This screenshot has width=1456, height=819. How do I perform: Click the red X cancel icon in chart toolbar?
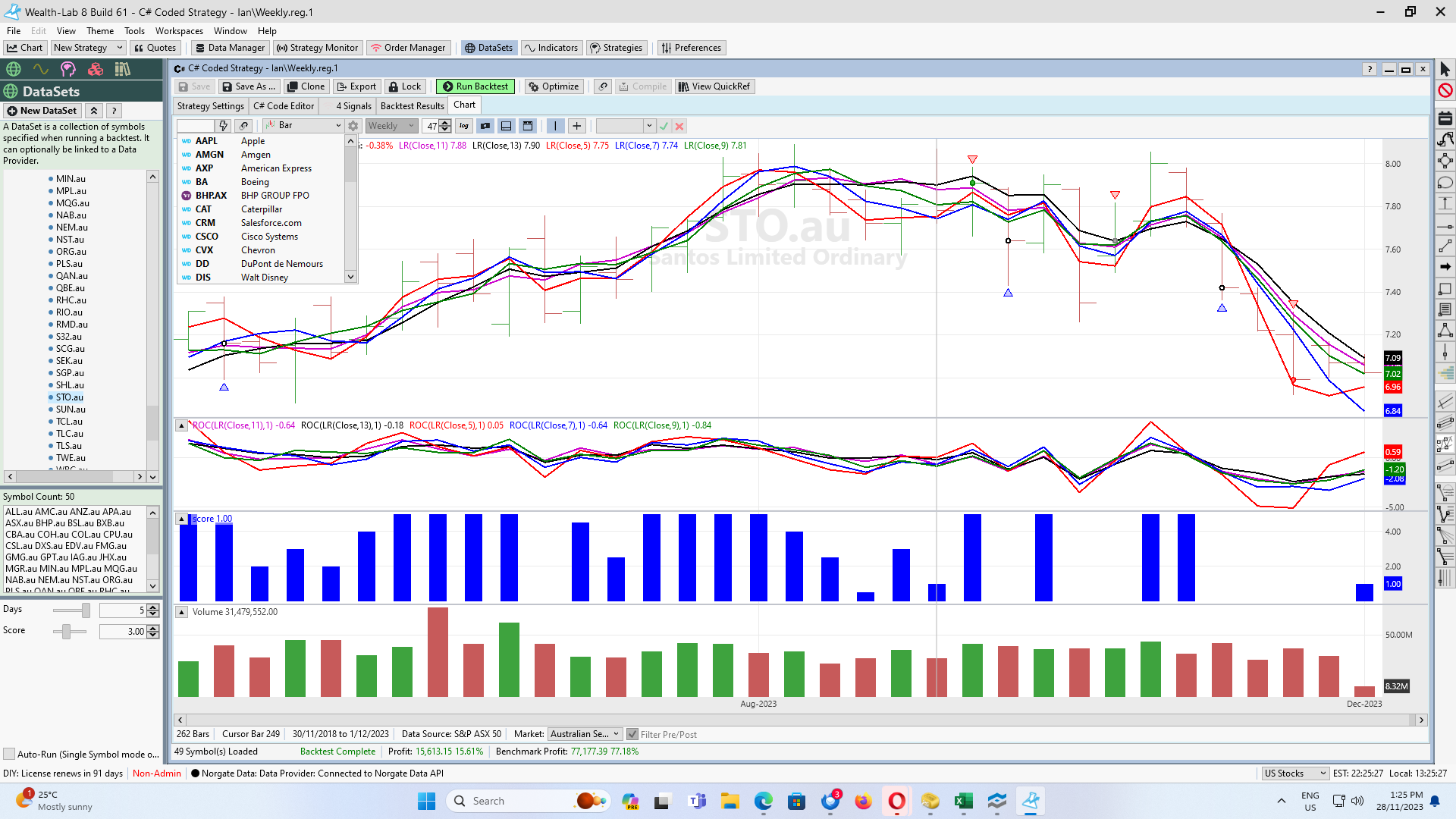tap(679, 126)
